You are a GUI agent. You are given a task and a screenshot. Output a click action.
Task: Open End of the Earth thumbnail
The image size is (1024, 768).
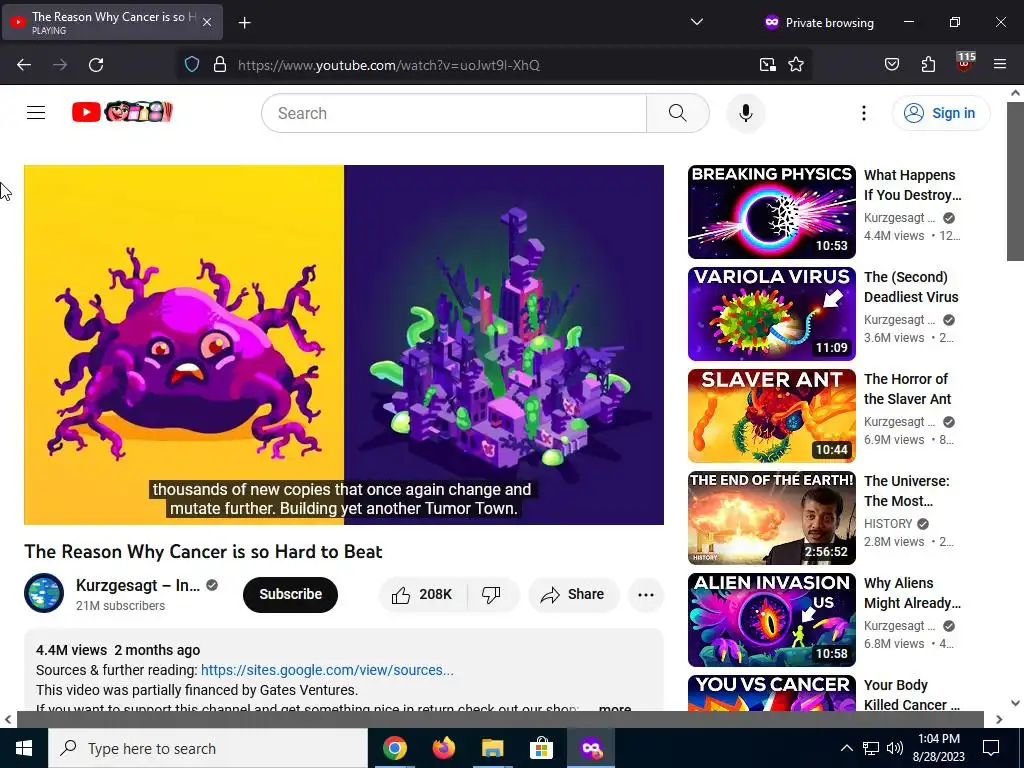[771, 518]
